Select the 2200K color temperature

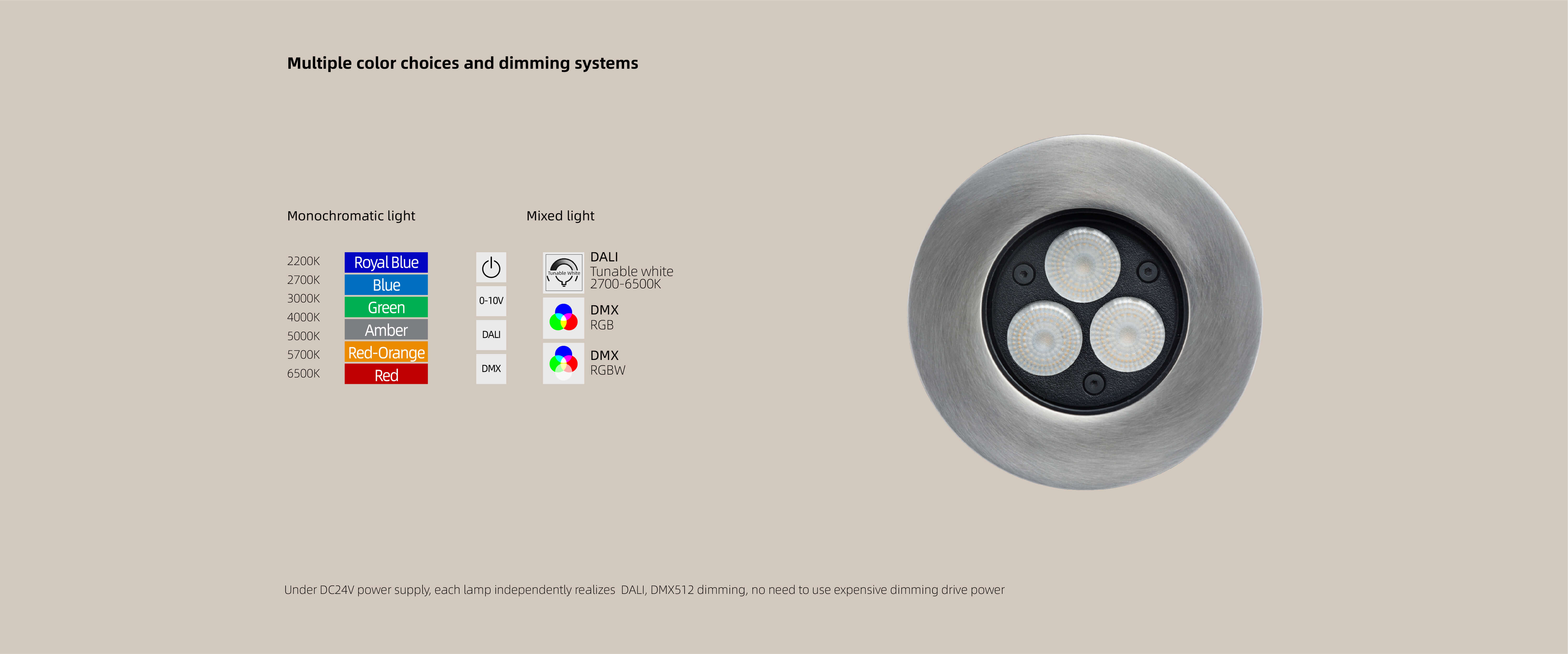coord(303,261)
